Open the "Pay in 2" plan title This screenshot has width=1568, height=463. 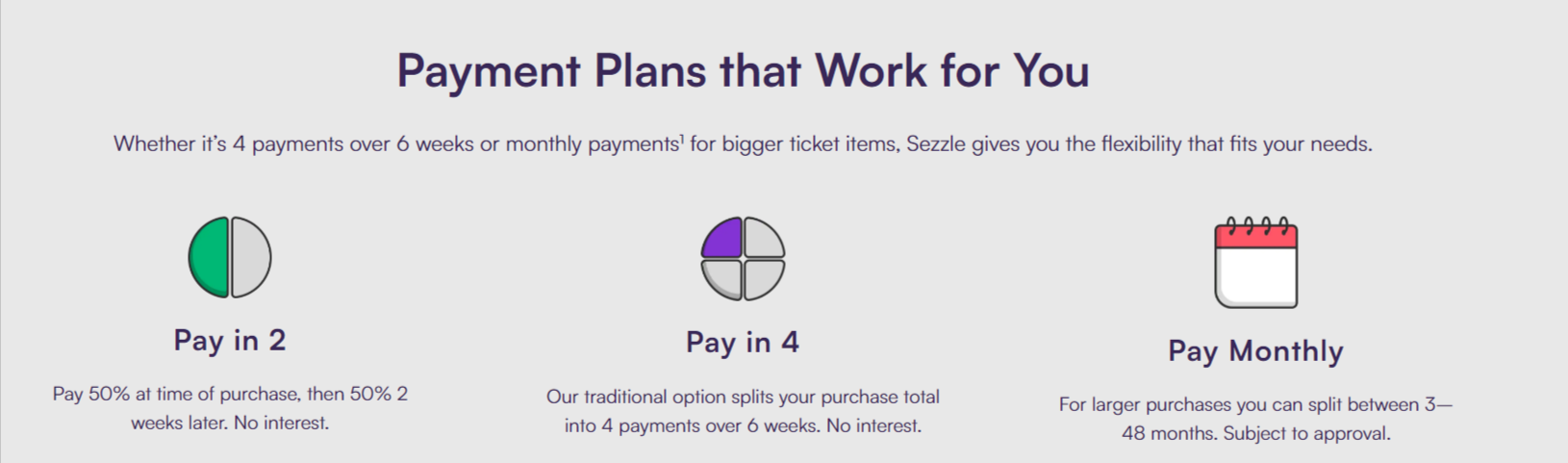(x=230, y=340)
